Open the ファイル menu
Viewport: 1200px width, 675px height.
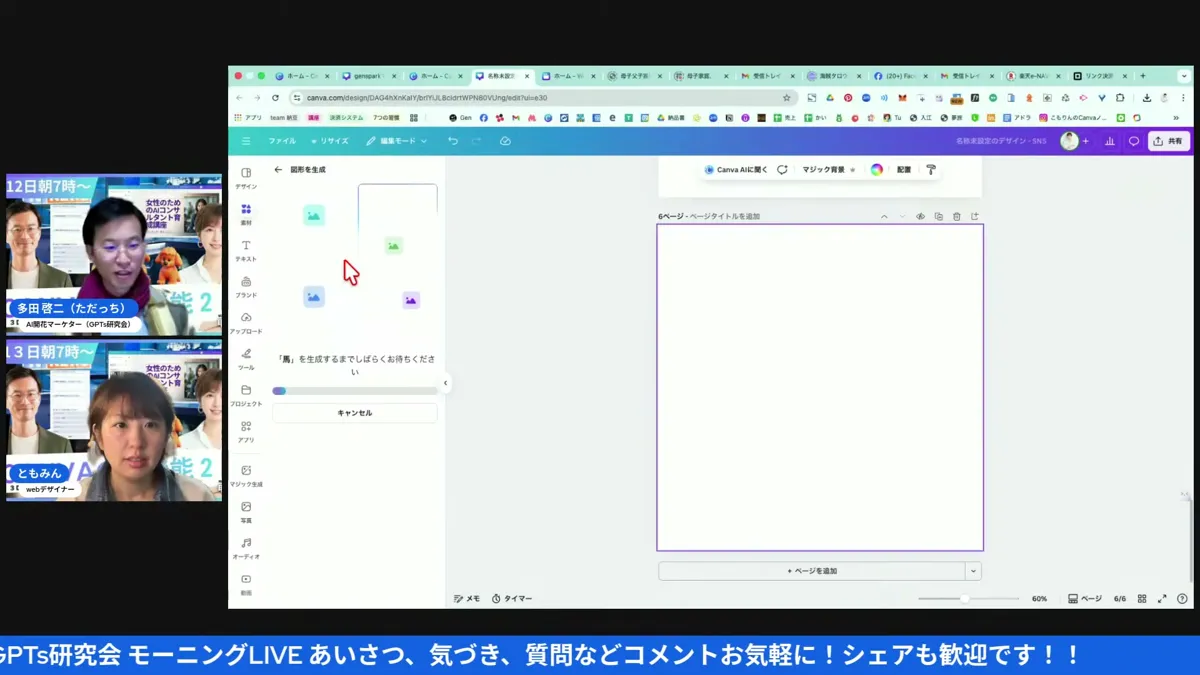[x=282, y=141]
